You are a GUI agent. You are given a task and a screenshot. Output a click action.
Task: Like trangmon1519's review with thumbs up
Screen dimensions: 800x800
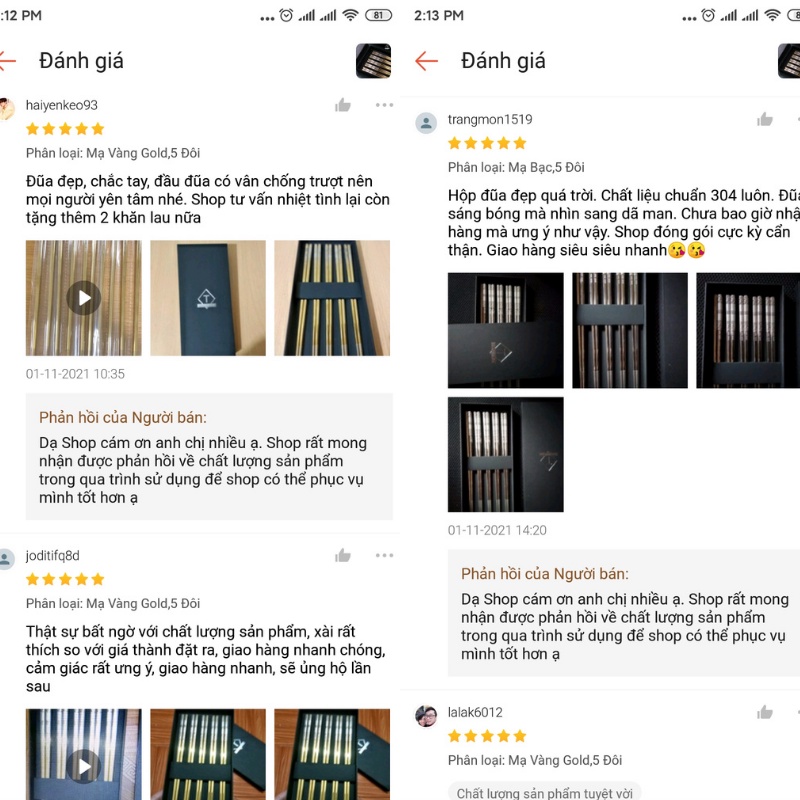(765, 119)
